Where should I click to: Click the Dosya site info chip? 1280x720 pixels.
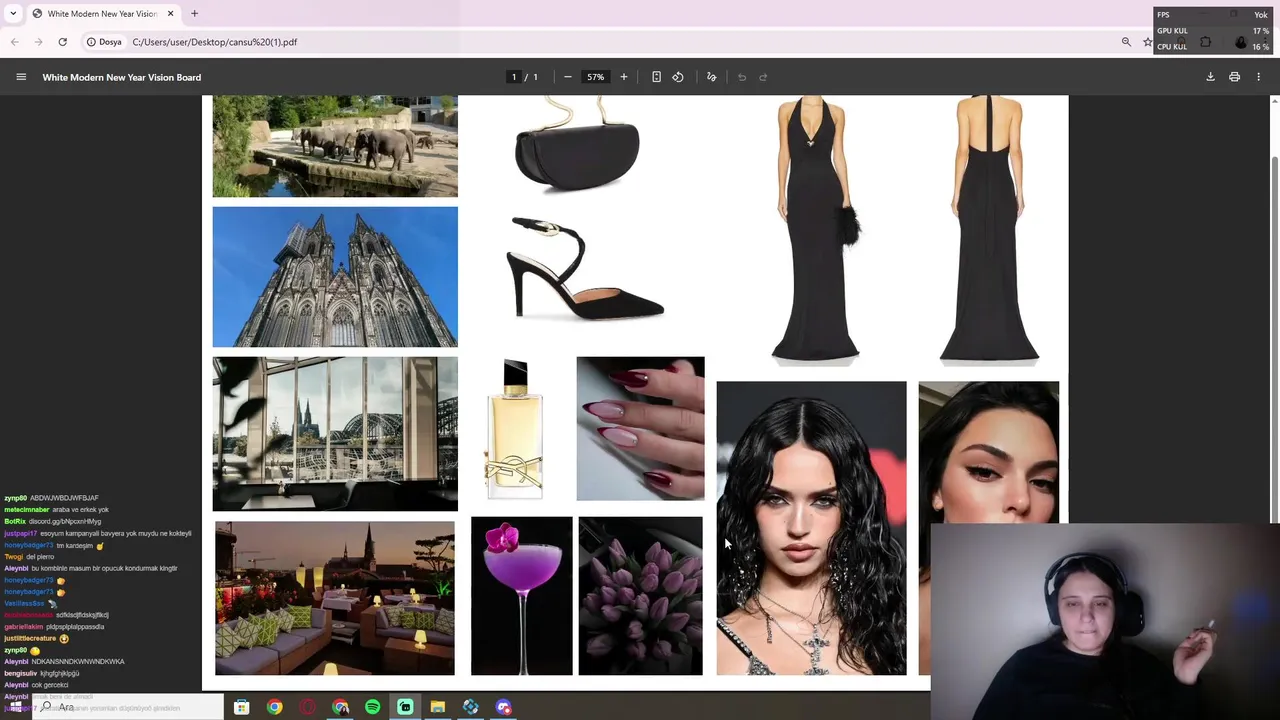104,42
